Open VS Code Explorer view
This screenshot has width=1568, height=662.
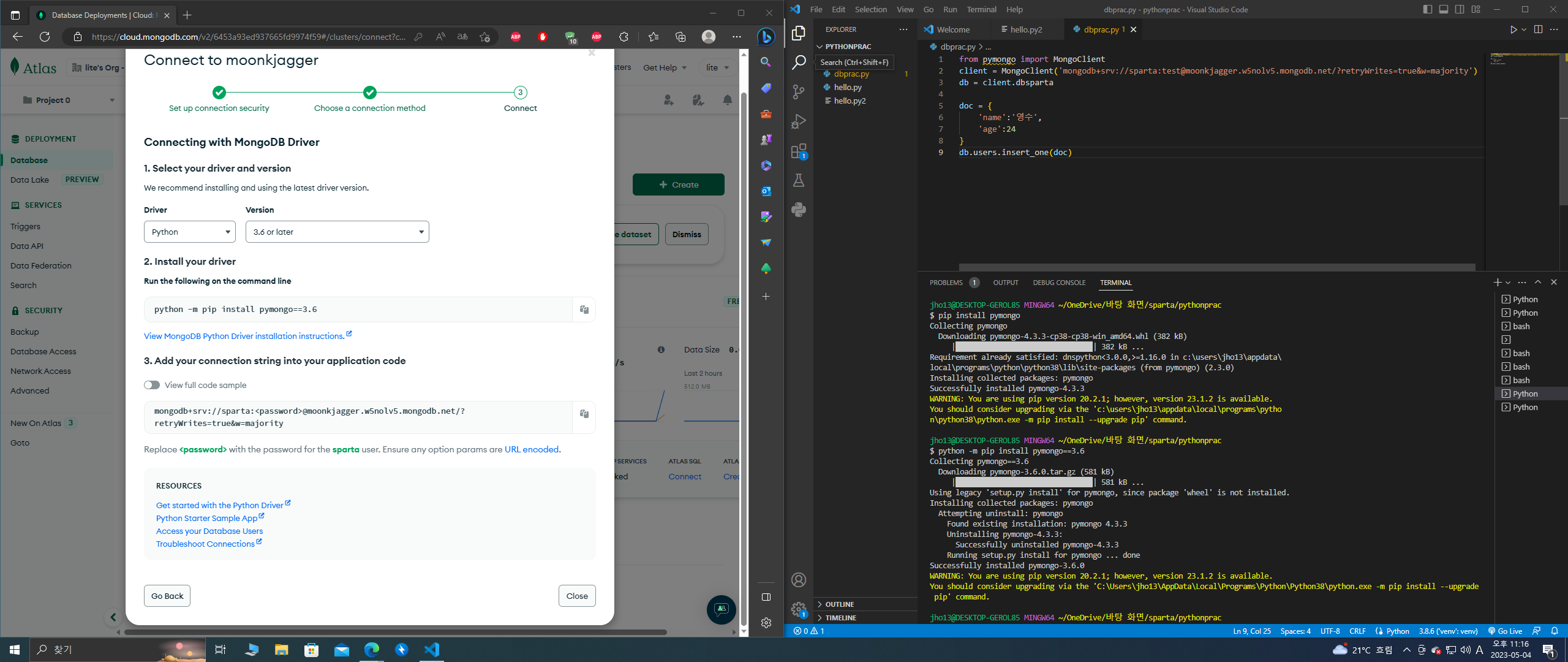(799, 32)
